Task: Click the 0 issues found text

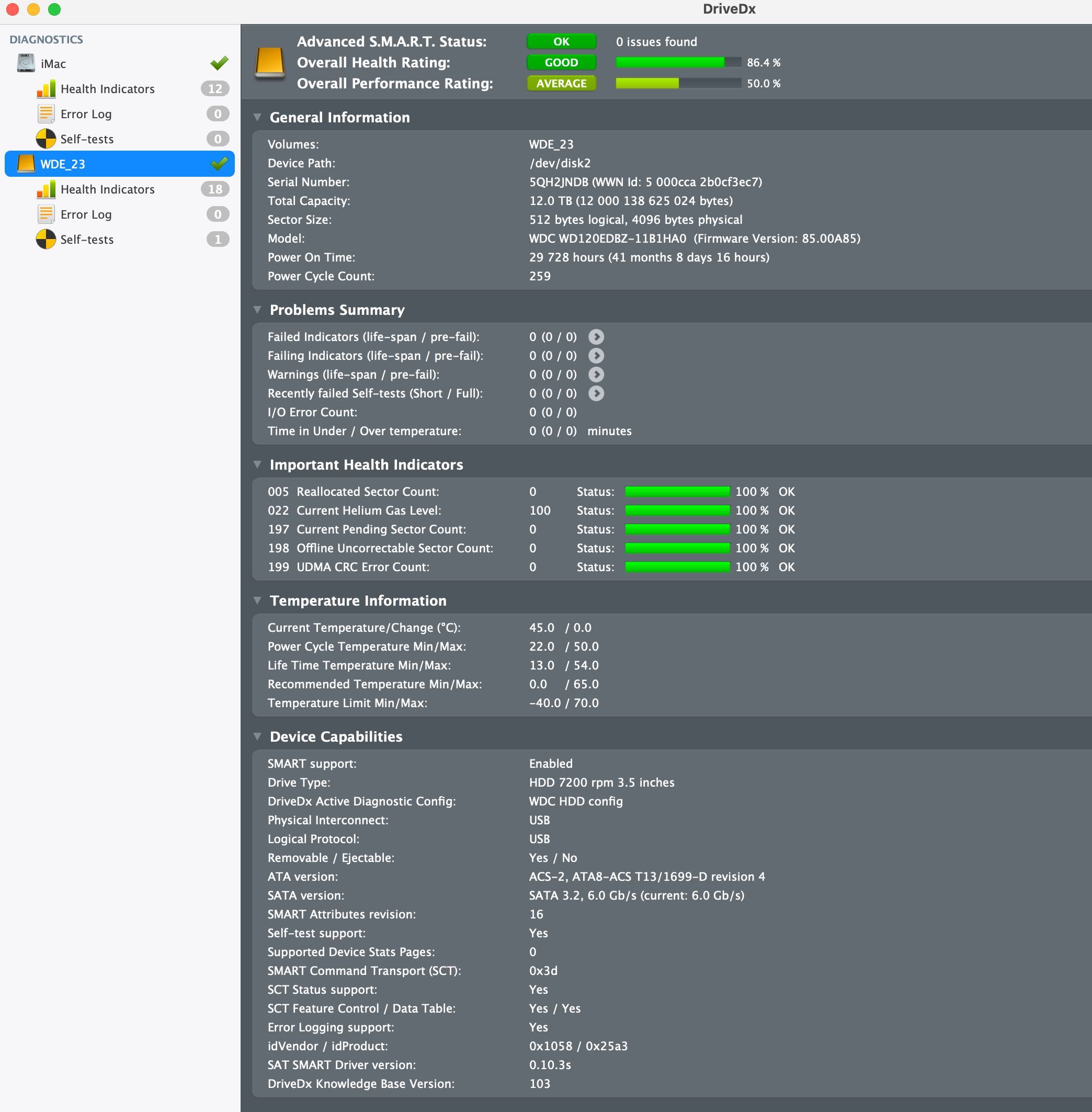Action: [x=657, y=42]
